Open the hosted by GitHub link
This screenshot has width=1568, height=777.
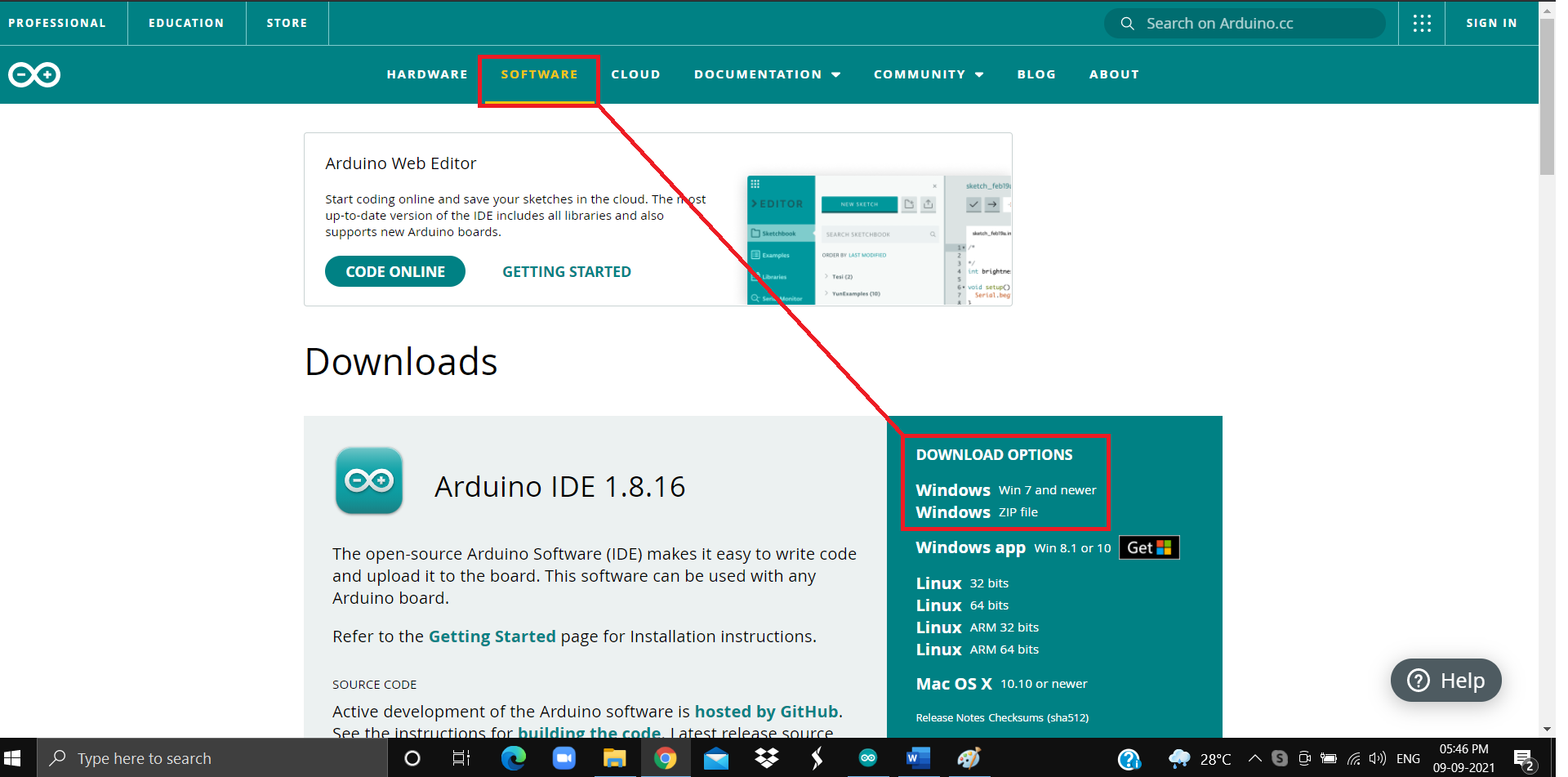pyautogui.click(x=766, y=712)
